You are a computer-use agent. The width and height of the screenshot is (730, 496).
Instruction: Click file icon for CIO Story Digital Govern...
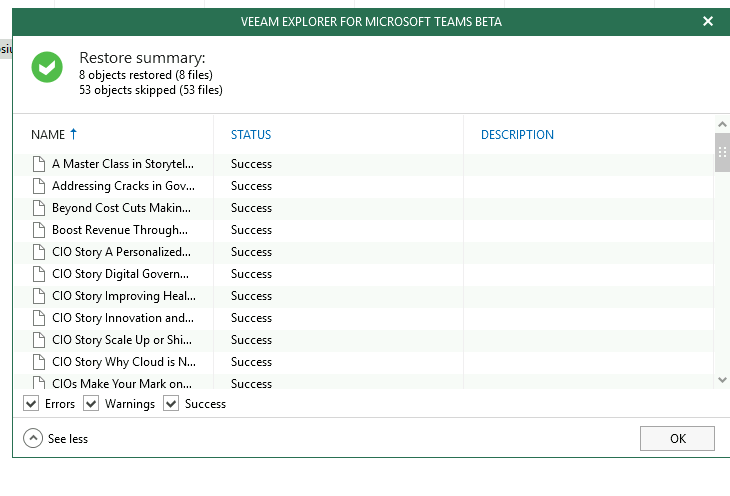tap(39, 274)
